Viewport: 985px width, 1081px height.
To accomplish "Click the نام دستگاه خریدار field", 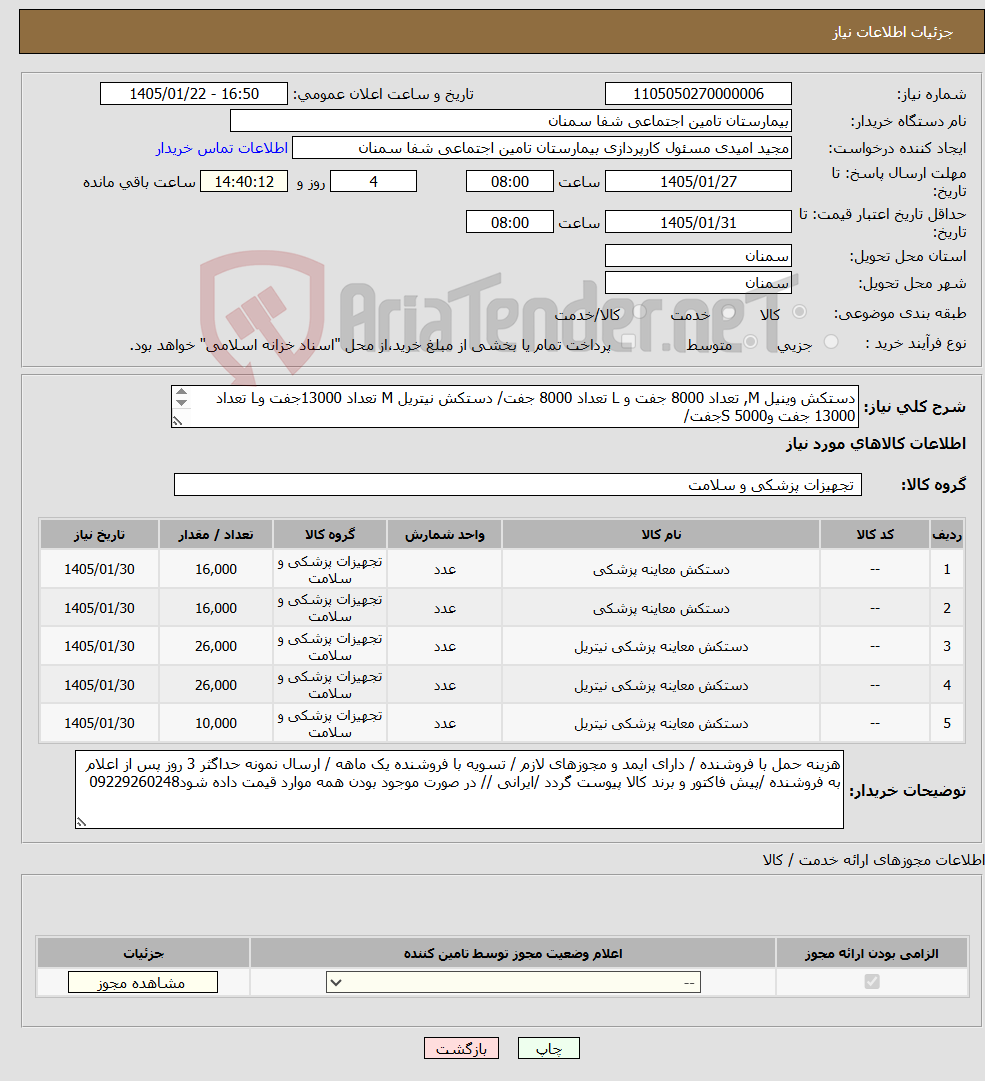I will point(511,121).
